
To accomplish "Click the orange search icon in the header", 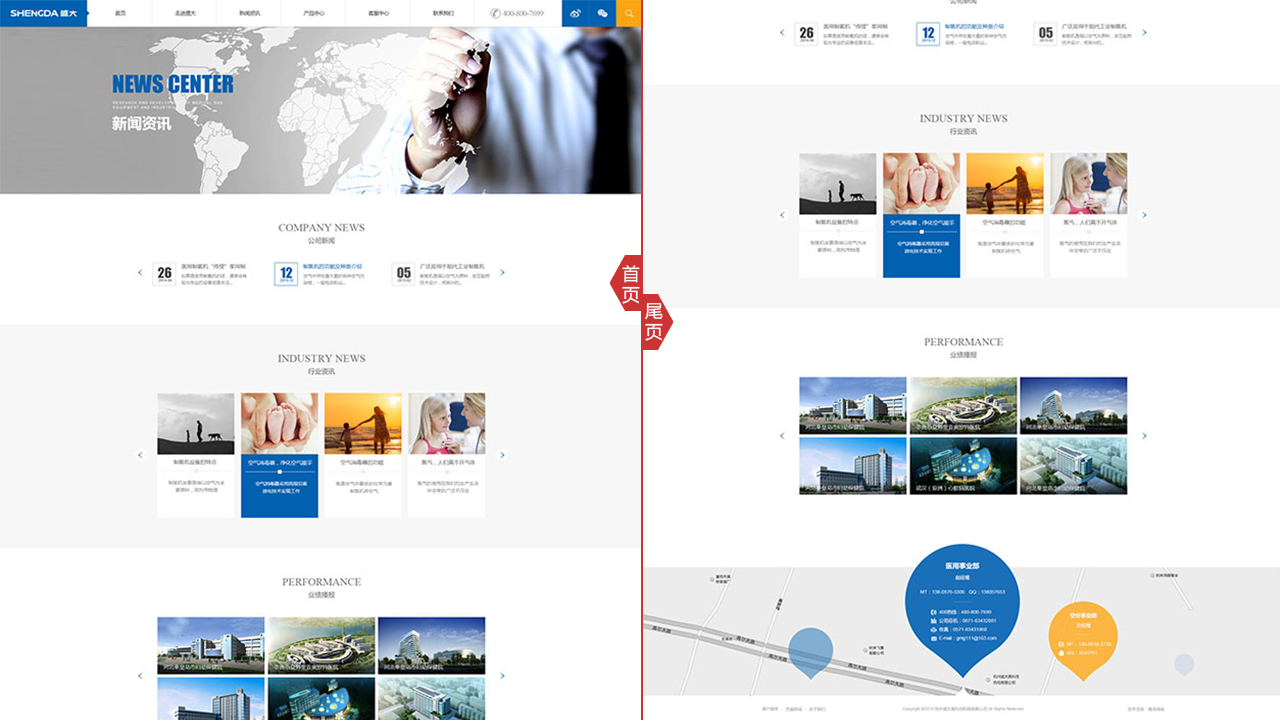I will point(629,13).
